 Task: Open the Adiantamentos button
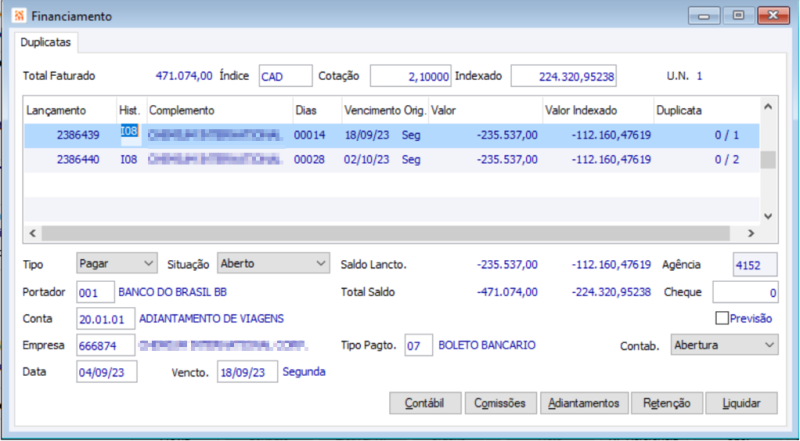tap(584, 403)
